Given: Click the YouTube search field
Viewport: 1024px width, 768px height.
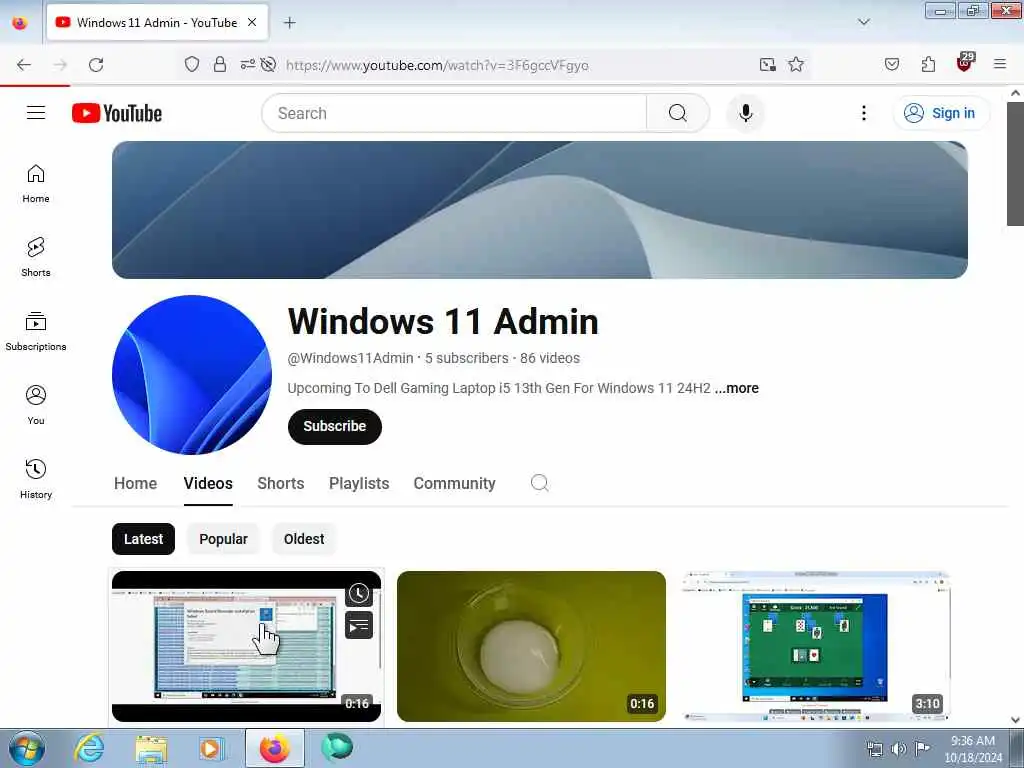Looking at the screenshot, I should pyautogui.click(x=454, y=113).
